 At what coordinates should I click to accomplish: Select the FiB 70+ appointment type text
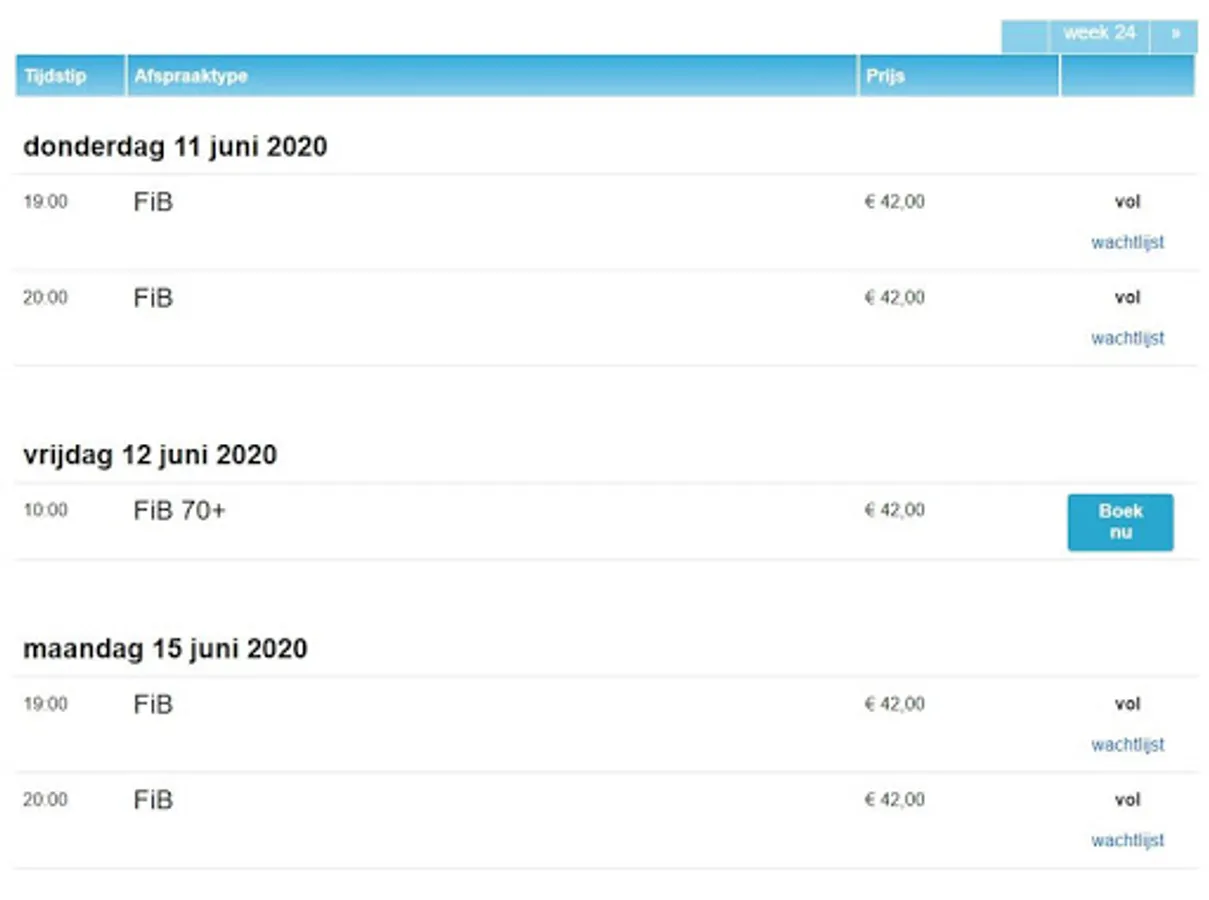pos(179,511)
